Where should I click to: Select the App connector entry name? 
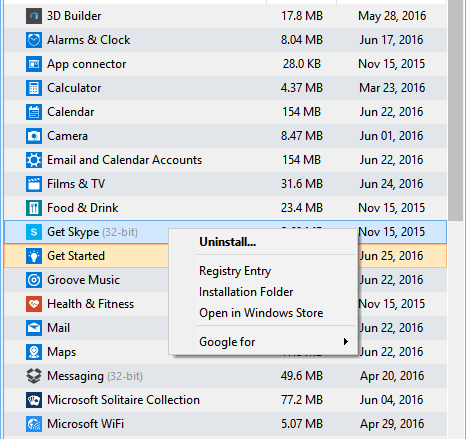pyautogui.click(x=87, y=64)
